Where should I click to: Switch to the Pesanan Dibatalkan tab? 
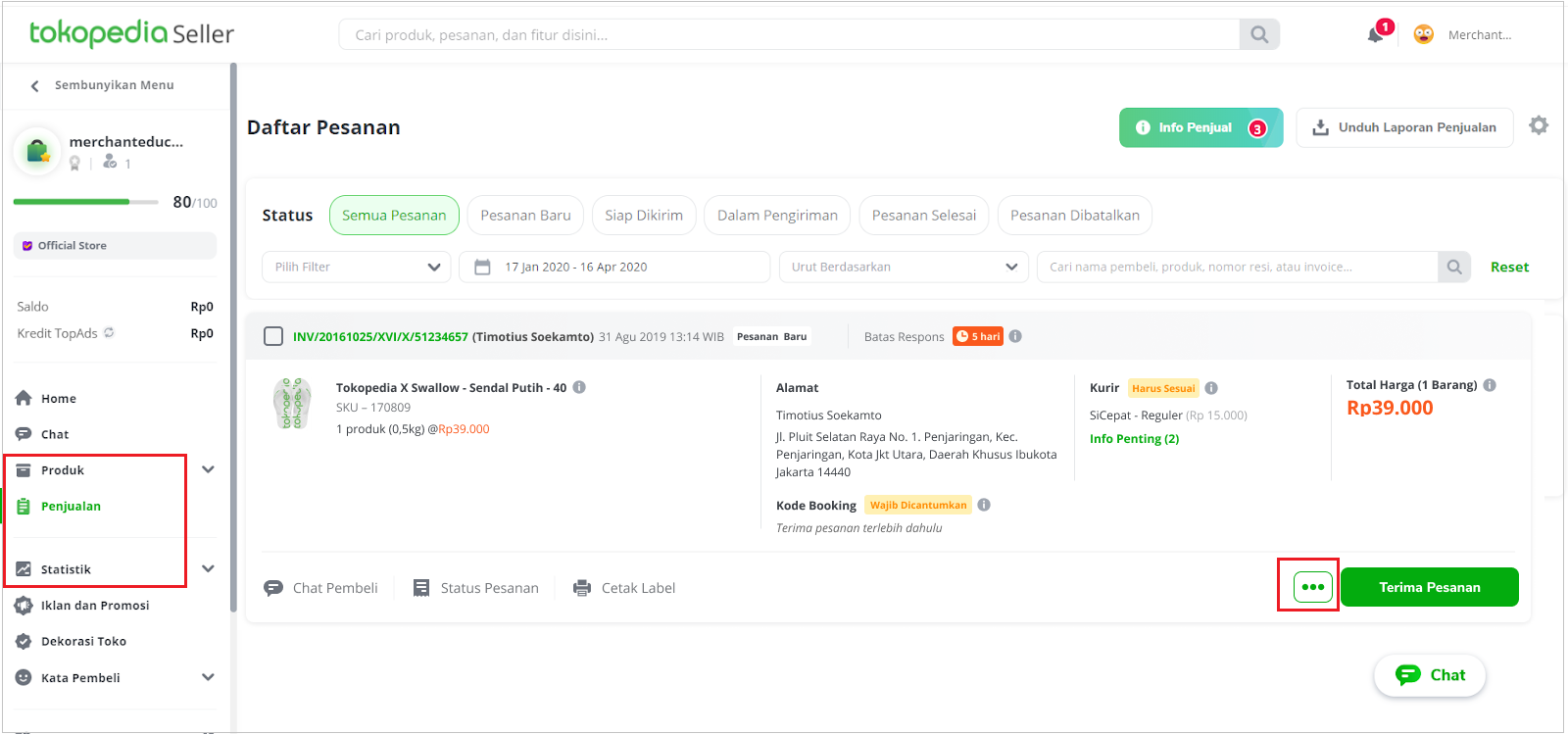click(x=1075, y=216)
